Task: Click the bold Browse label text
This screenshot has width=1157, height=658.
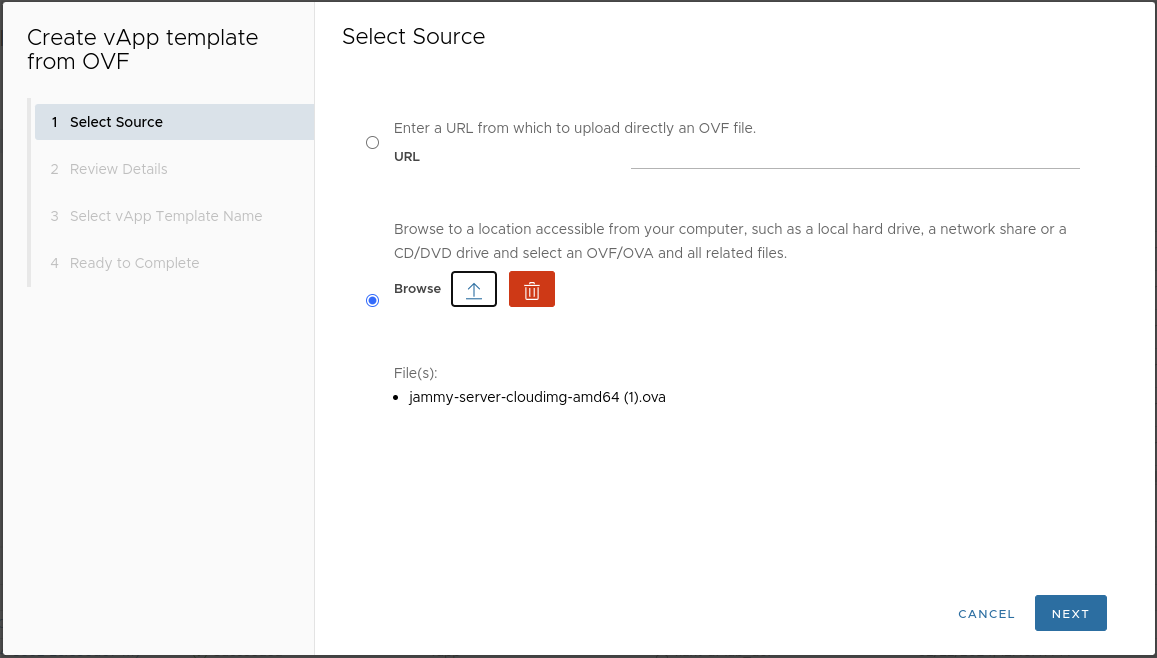Action: [x=417, y=289]
